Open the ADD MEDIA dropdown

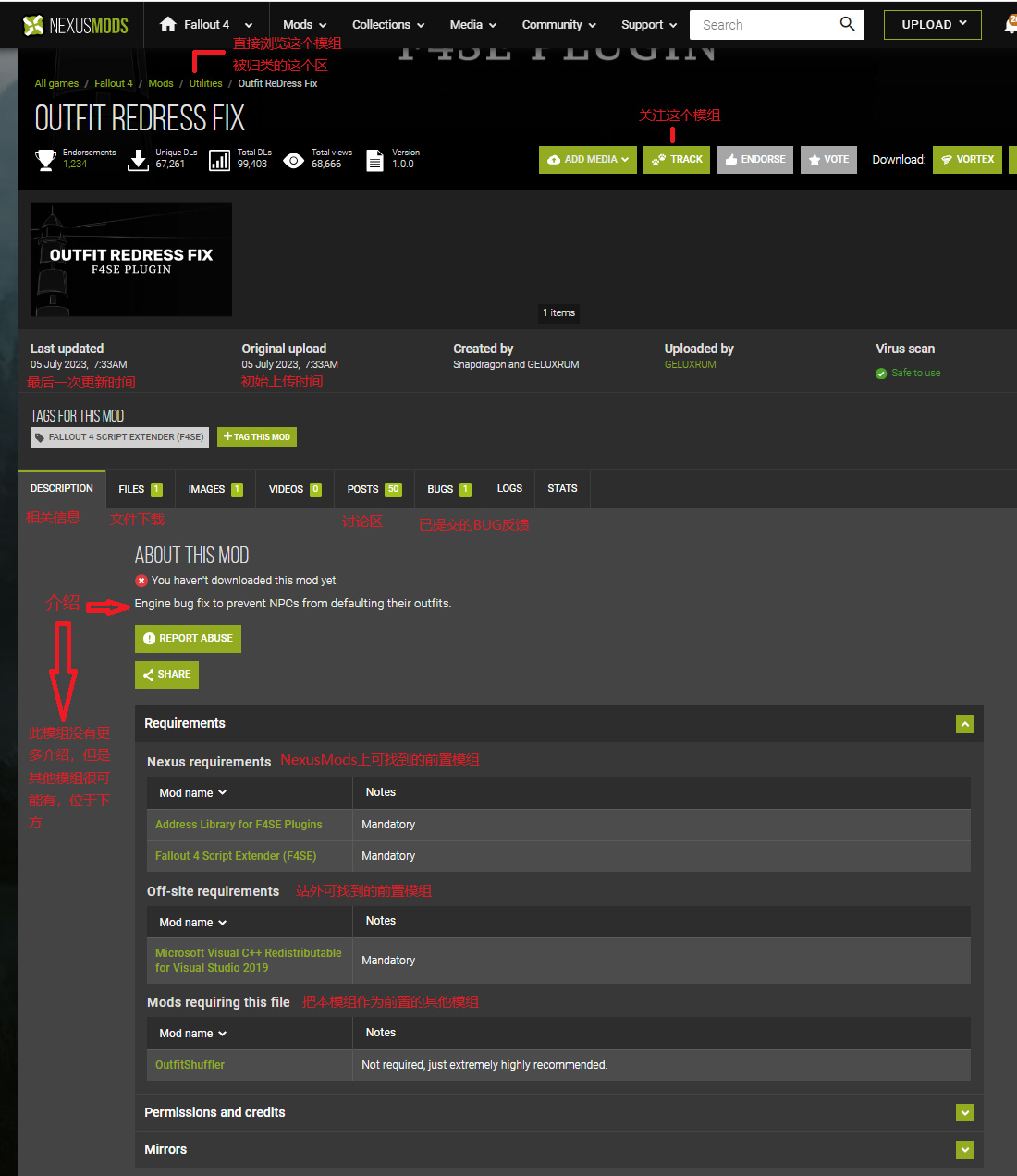pyautogui.click(x=588, y=160)
